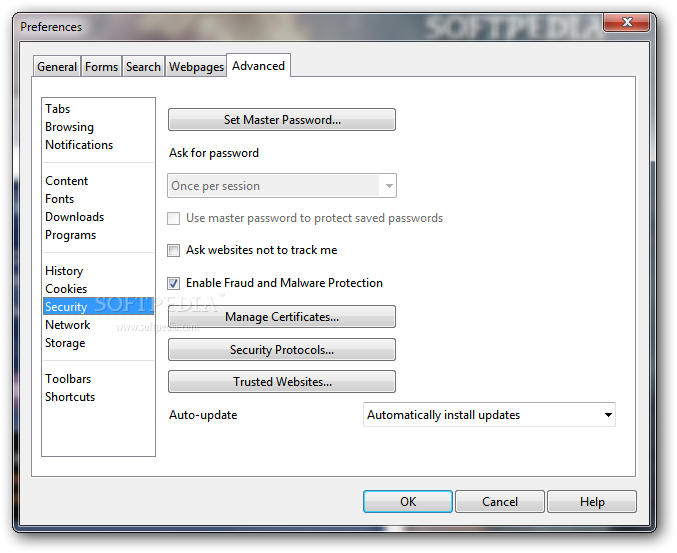Open Toolbars settings in sidebar
677x553 pixels.
pos(98,379)
